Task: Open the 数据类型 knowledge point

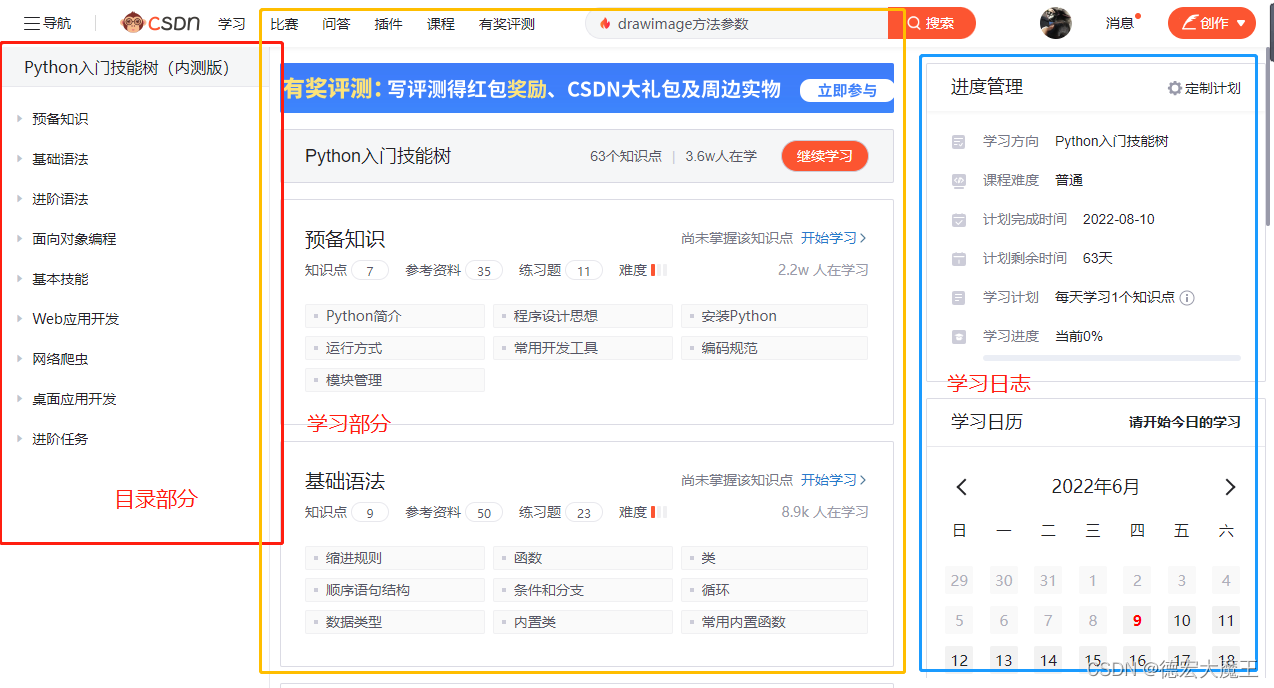Action: coord(395,622)
